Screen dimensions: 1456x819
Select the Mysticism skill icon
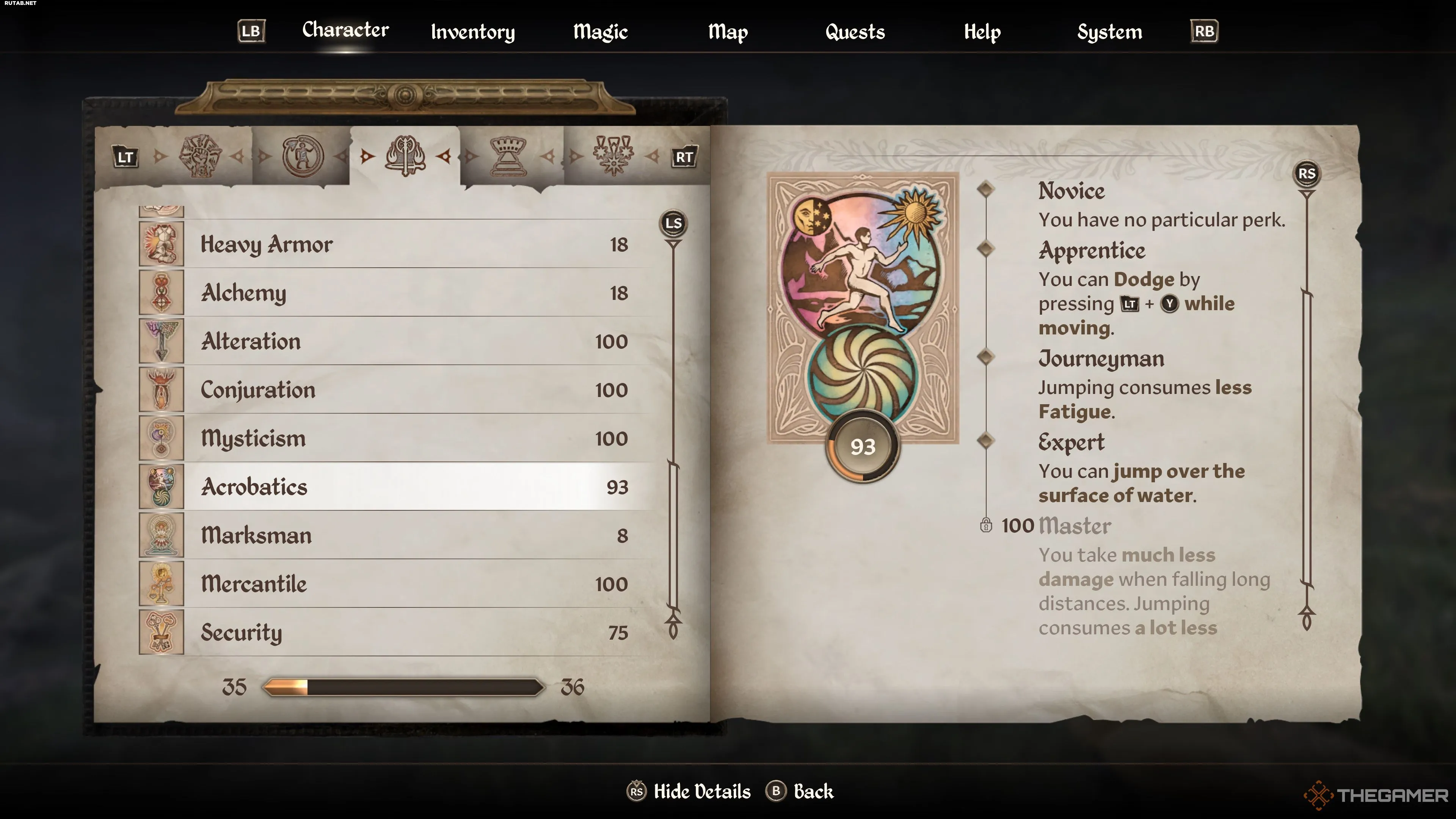tap(161, 439)
